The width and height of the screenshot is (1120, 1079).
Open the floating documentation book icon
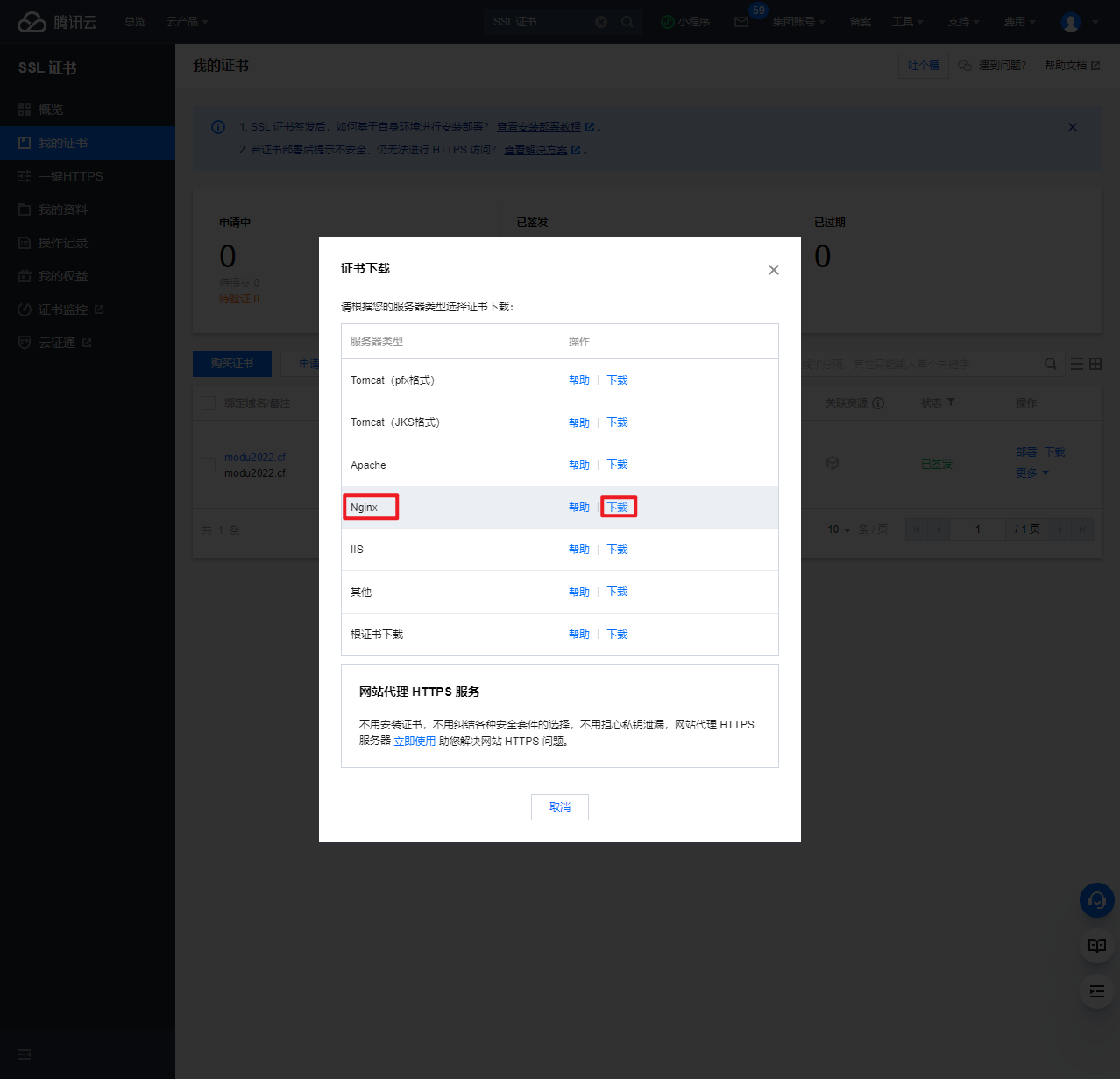point(1097,946)
